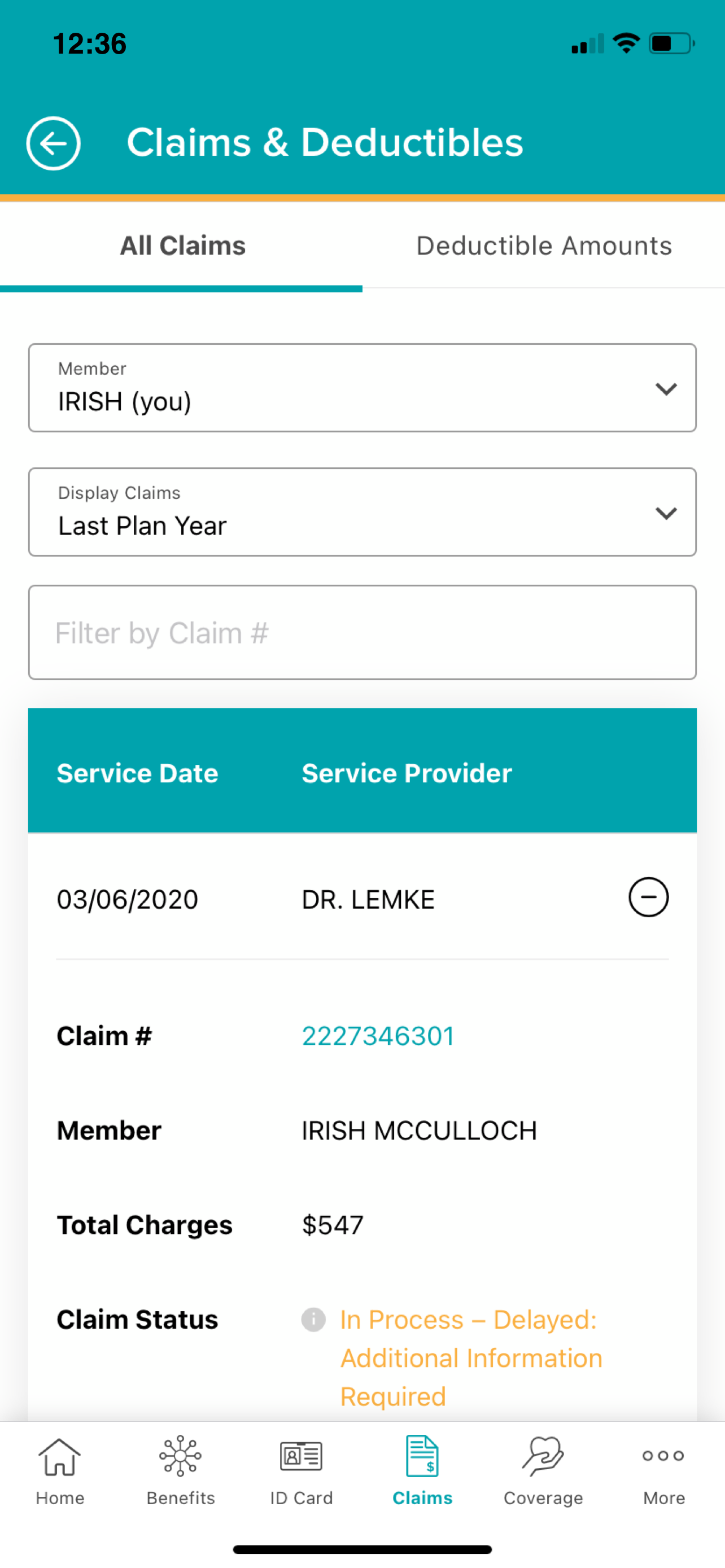
Task: Open the More menu dots
Action: (663, 1456)
